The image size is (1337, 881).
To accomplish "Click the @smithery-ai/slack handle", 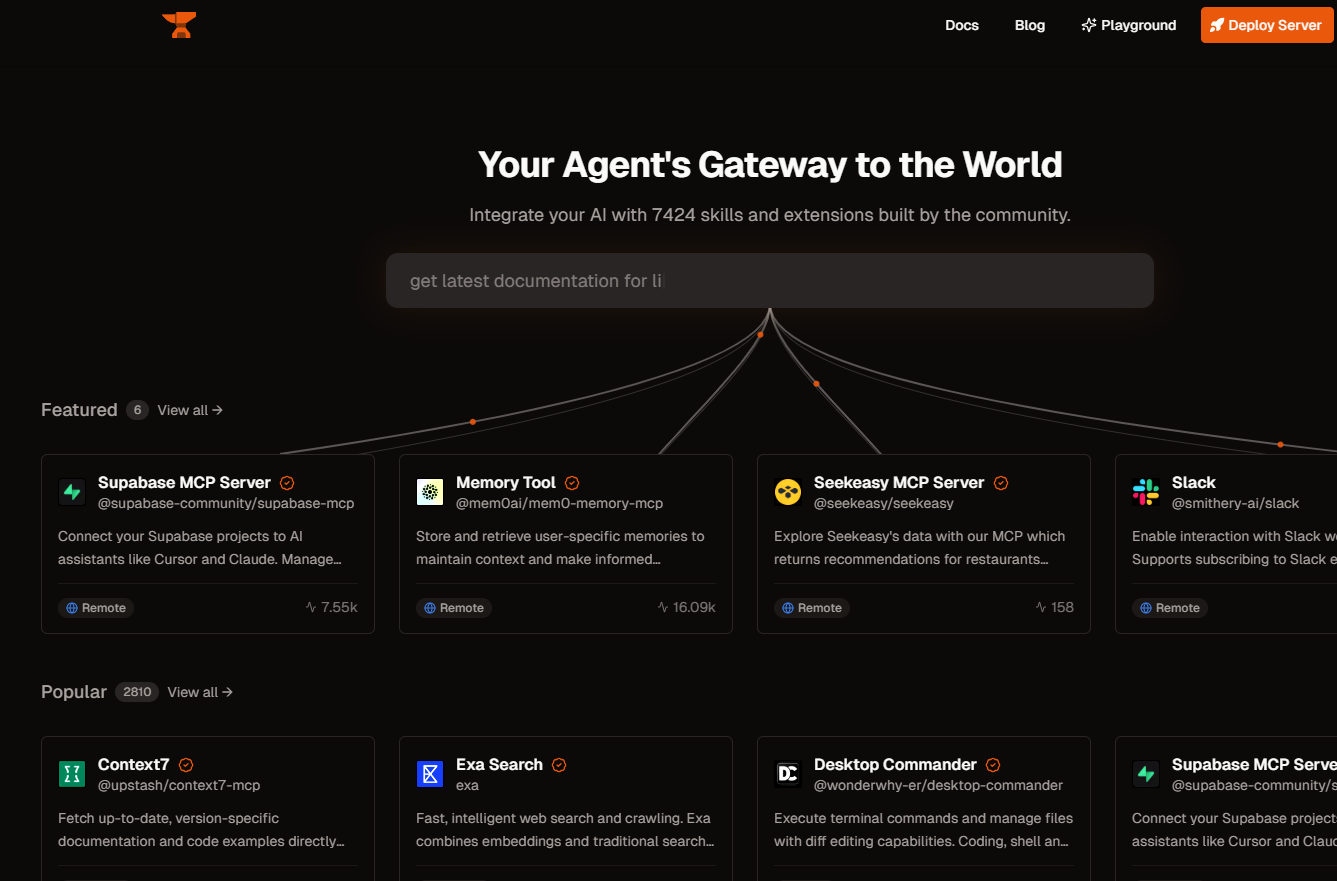I will tap(1236, 503).
